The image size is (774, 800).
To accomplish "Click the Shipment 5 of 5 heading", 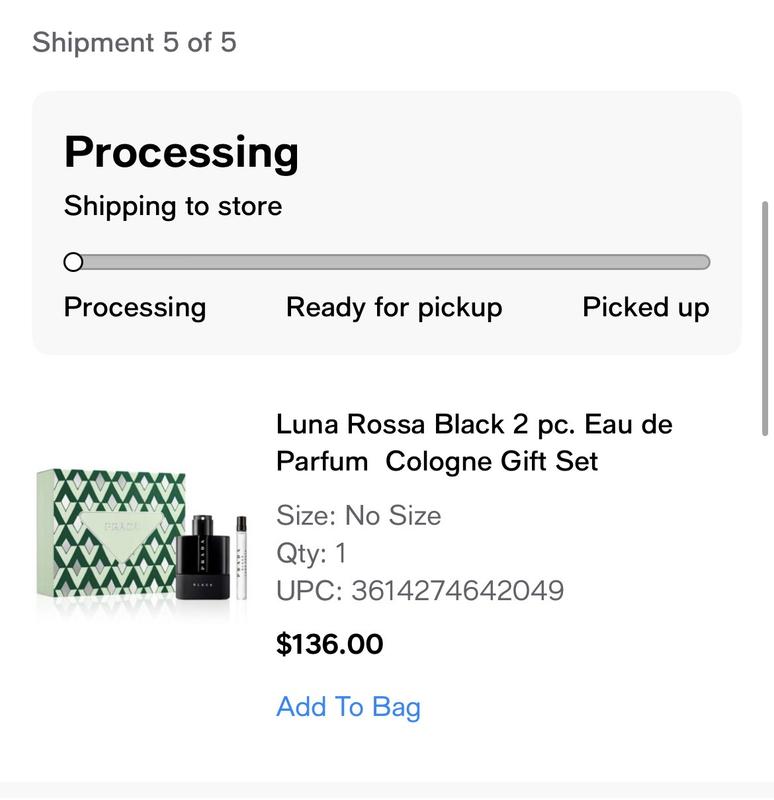I will coord(134,43).
